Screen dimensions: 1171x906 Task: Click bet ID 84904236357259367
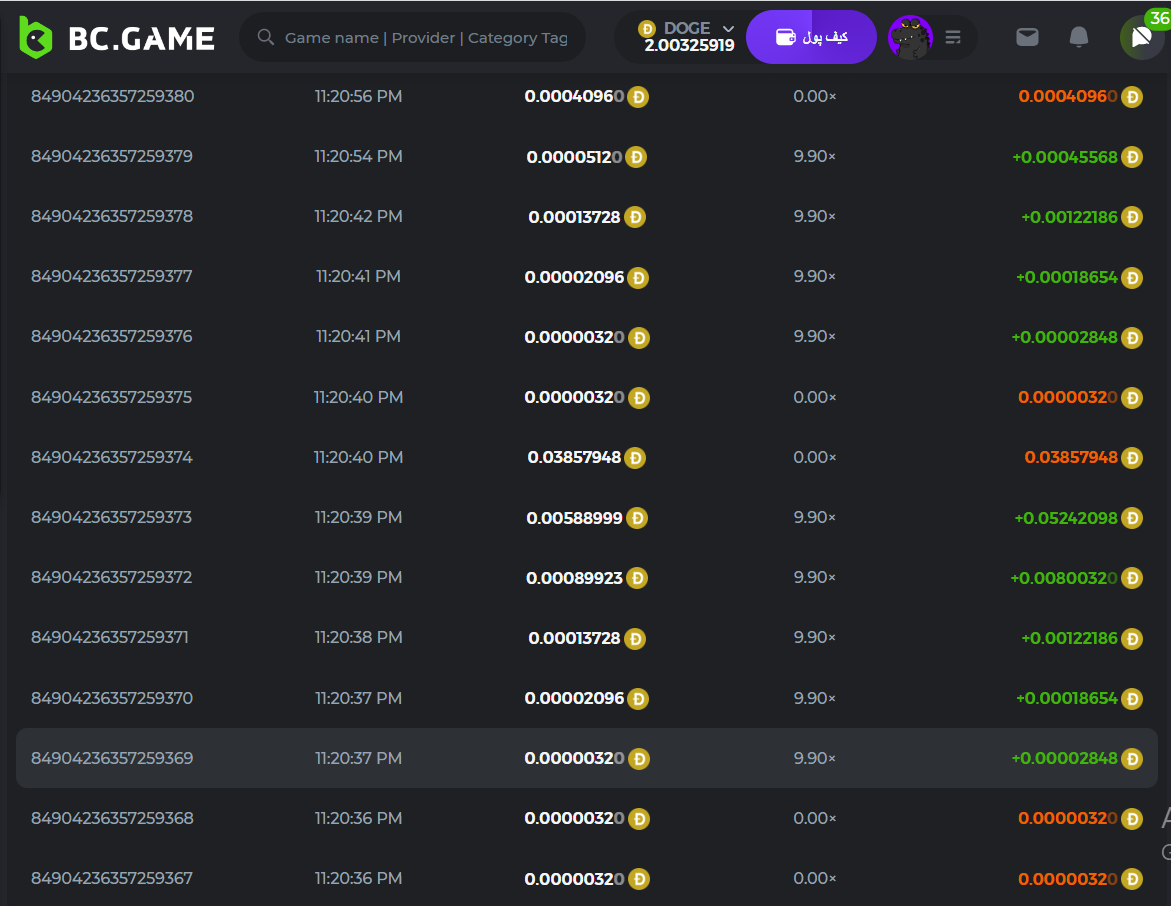[112, 879]
